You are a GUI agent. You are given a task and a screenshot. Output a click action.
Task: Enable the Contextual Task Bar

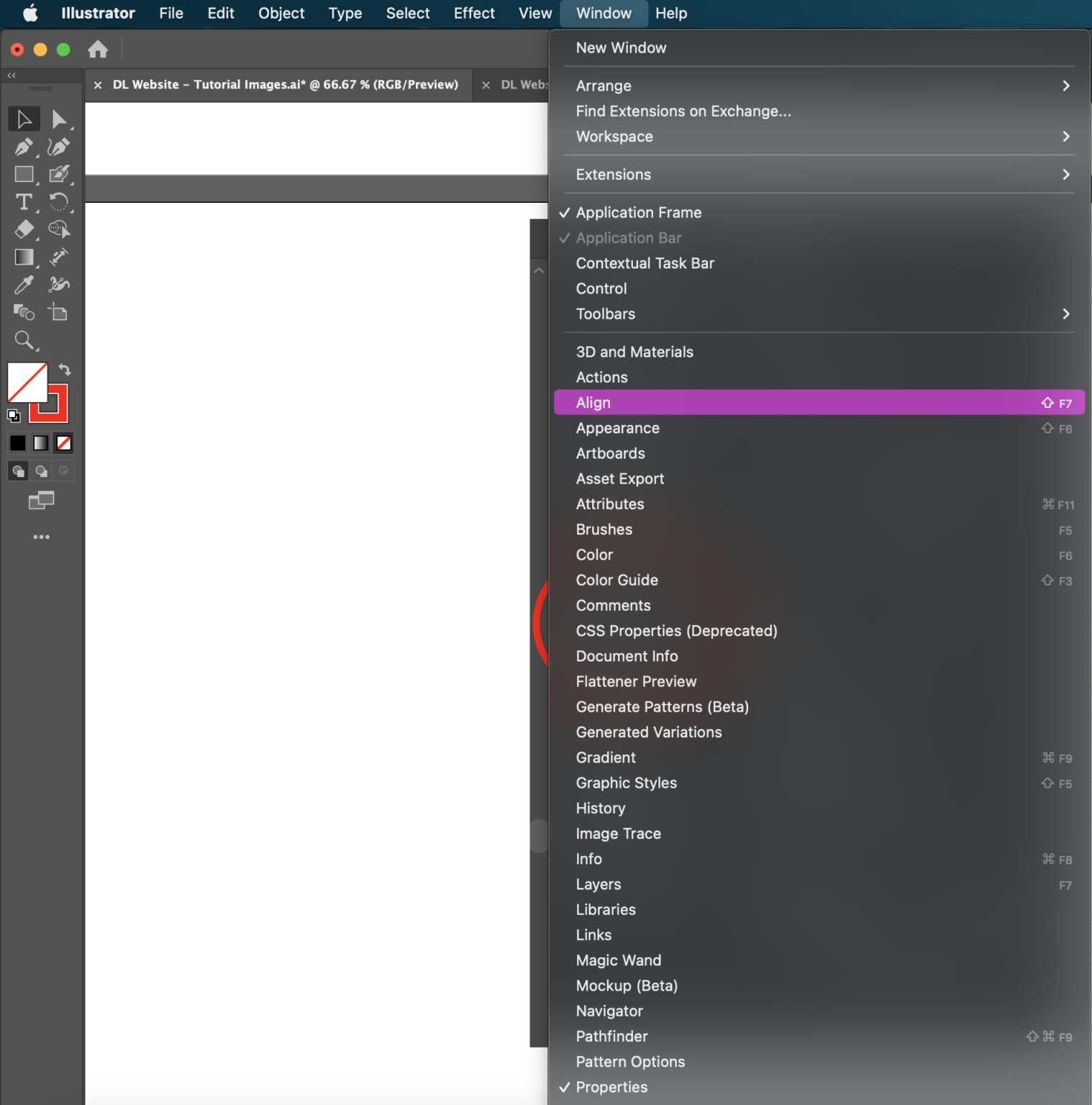645,263
